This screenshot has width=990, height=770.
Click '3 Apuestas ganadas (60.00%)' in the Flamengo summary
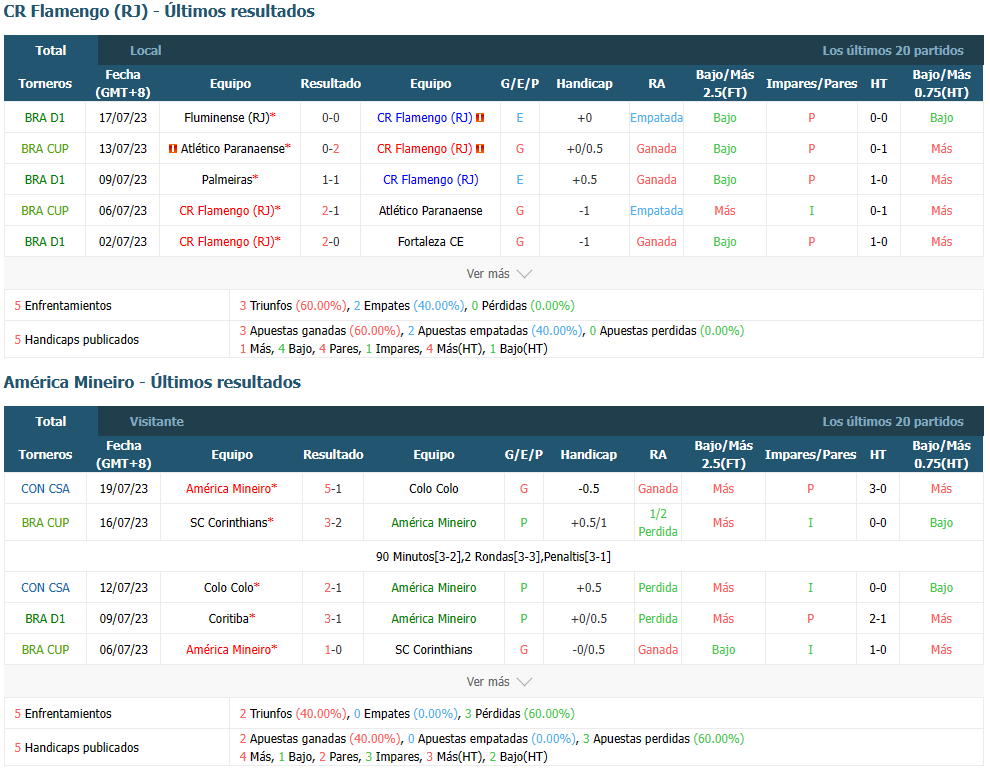320,331
